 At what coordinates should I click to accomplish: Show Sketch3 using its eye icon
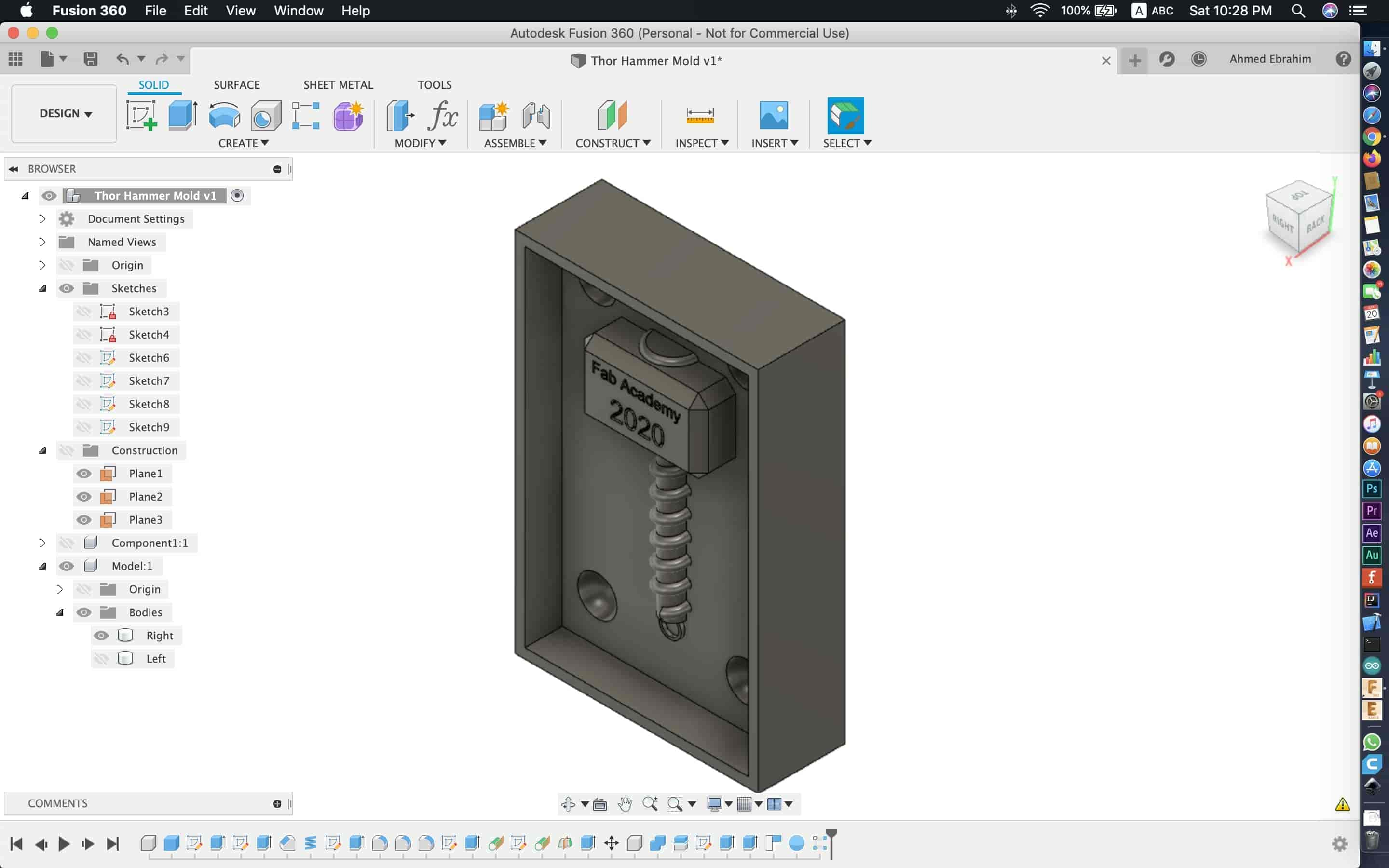[84, 312]
